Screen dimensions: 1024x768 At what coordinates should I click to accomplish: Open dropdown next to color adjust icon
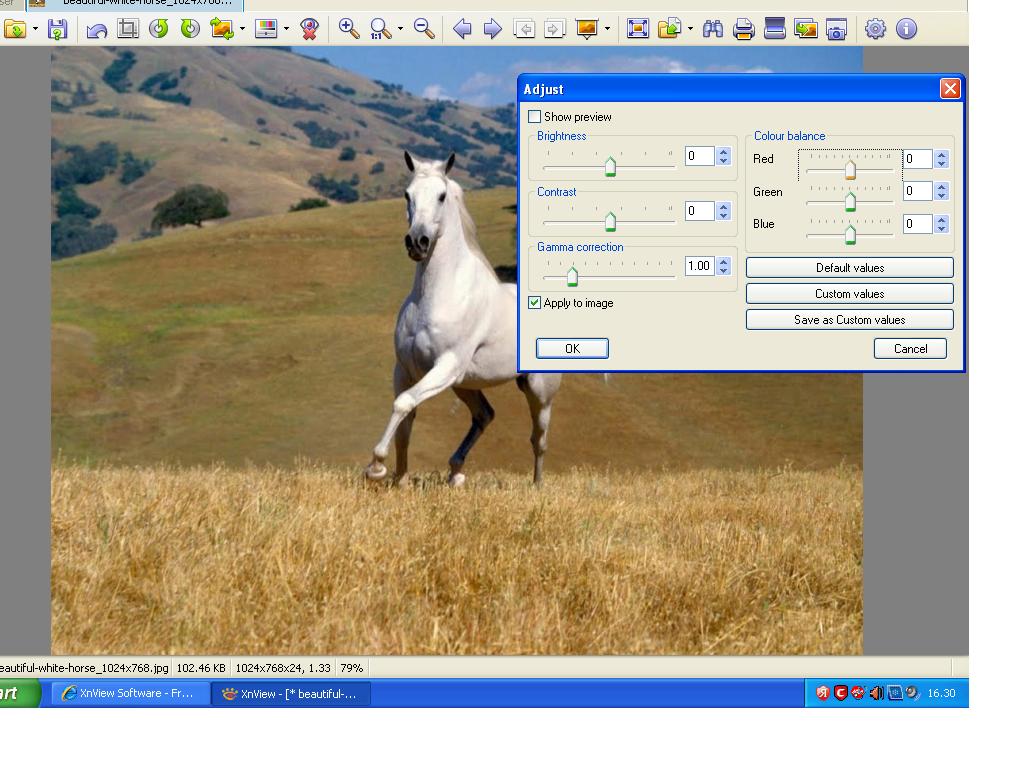click(286, 29)
